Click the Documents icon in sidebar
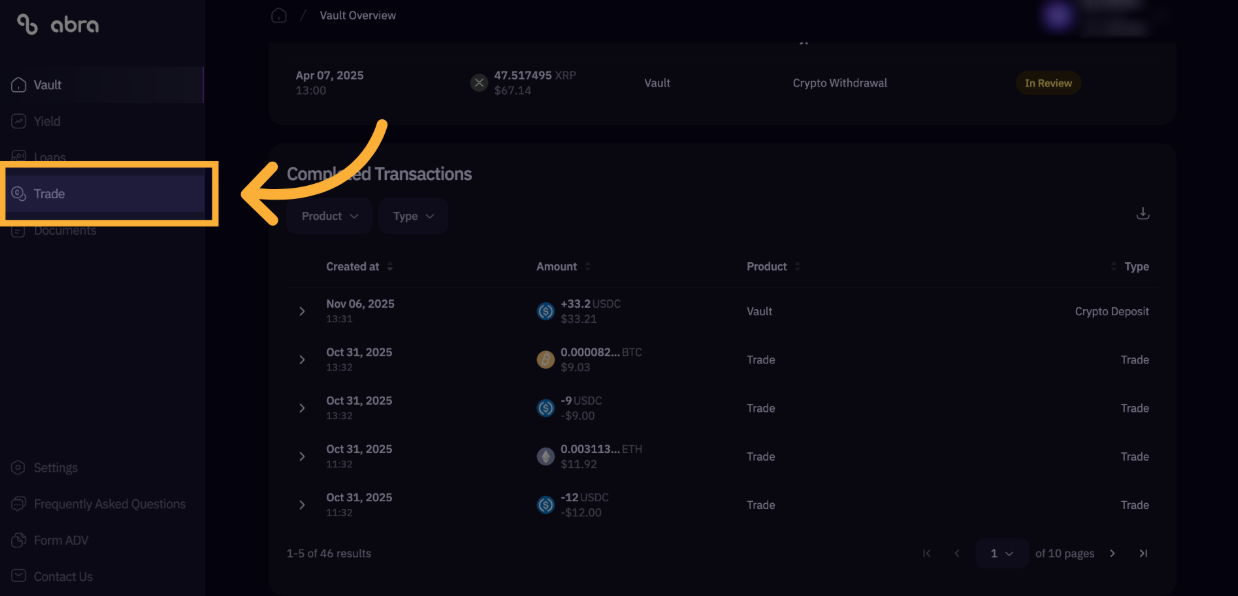This screenshot has height=596, width=1238. 18,230
